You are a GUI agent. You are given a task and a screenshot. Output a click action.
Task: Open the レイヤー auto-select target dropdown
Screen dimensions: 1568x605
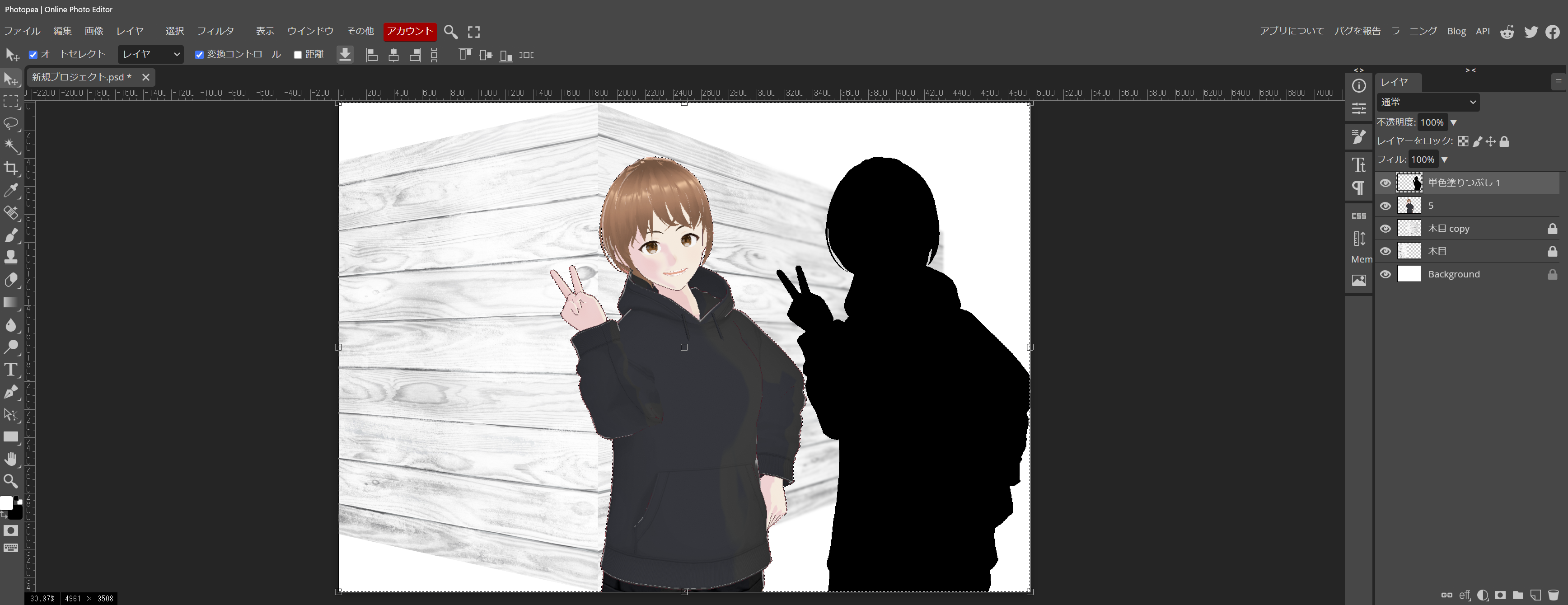pos(150,54)
